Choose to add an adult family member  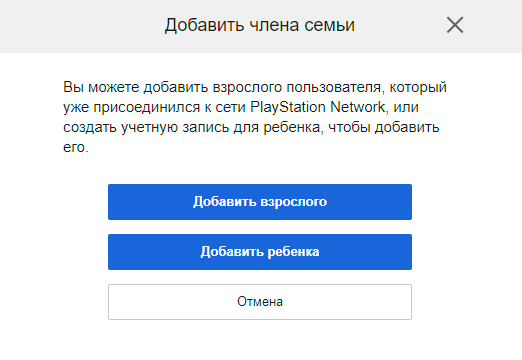[x=260, y=202]
